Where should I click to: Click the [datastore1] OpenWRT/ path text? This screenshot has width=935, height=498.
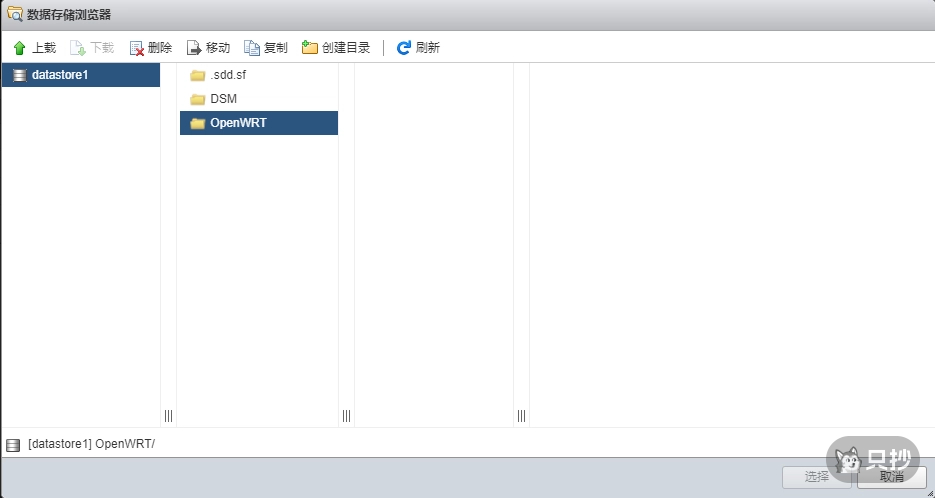pos(91,444)
